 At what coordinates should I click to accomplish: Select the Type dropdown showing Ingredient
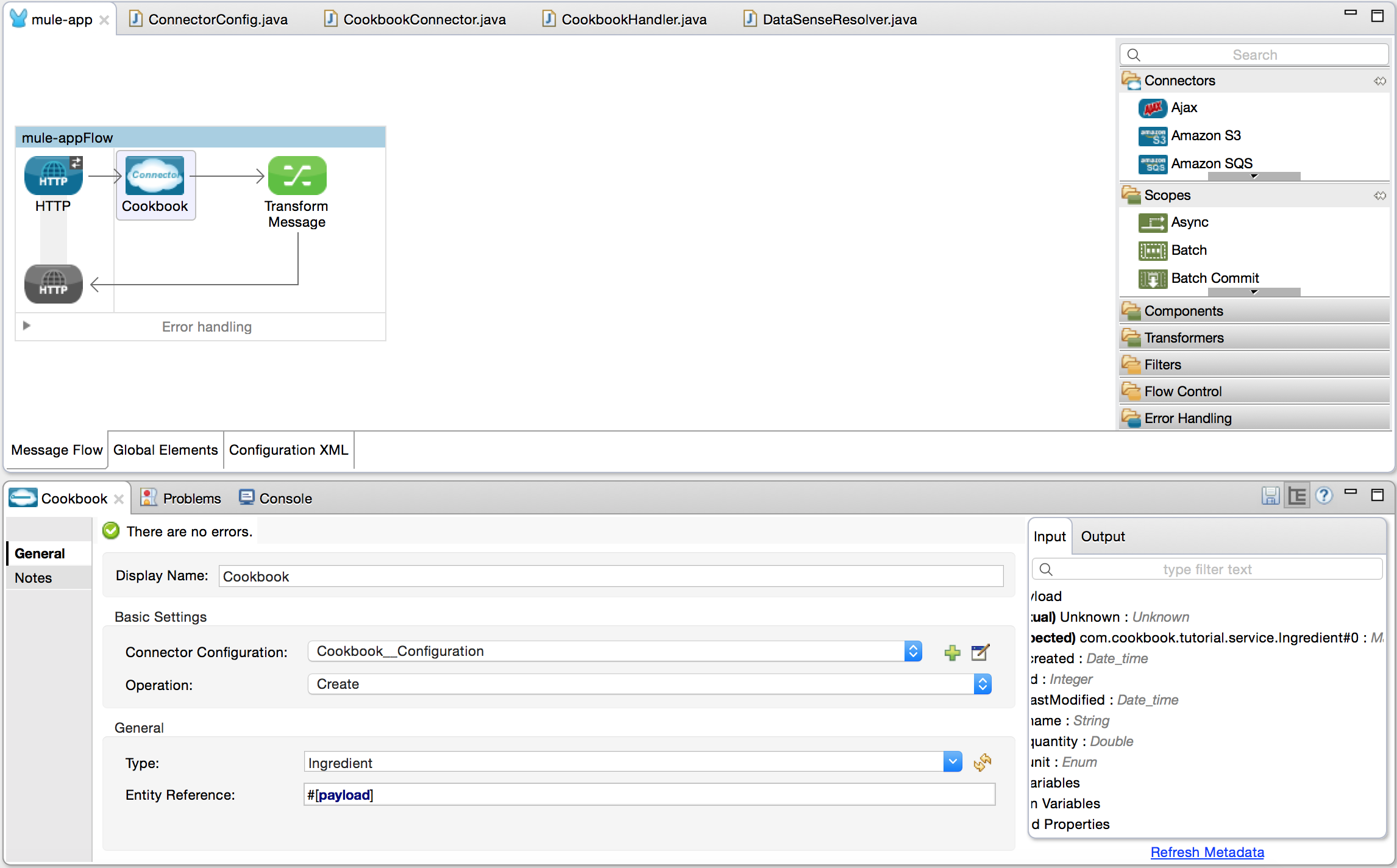[x=633, y=763]
